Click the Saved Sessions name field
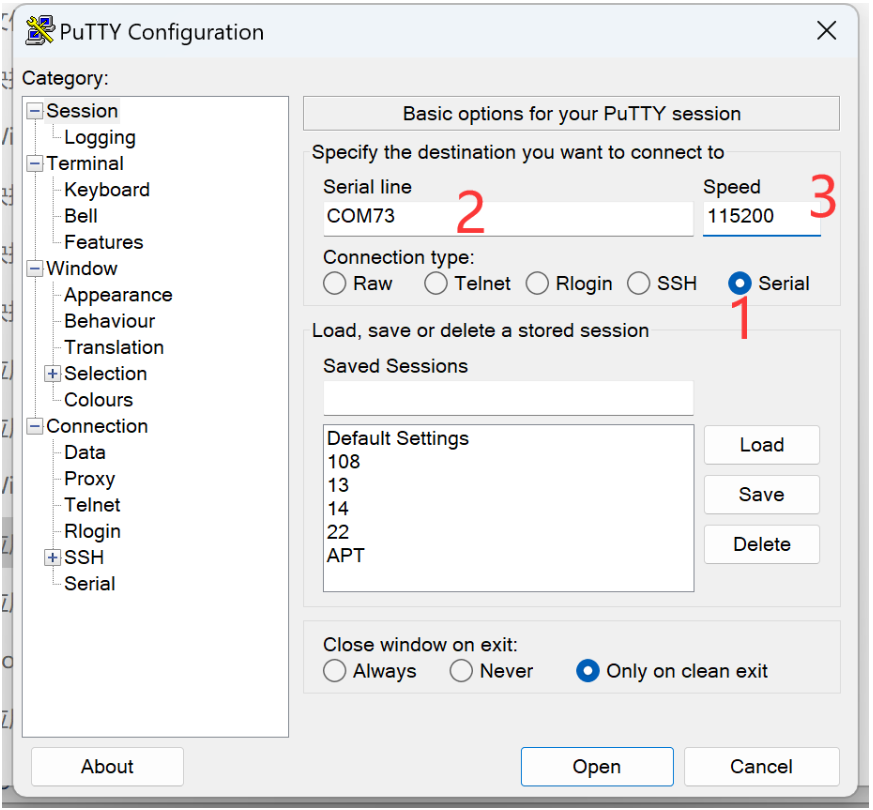Image resolution: width=873 pixels, height=810 pixels. click(508, 398)
